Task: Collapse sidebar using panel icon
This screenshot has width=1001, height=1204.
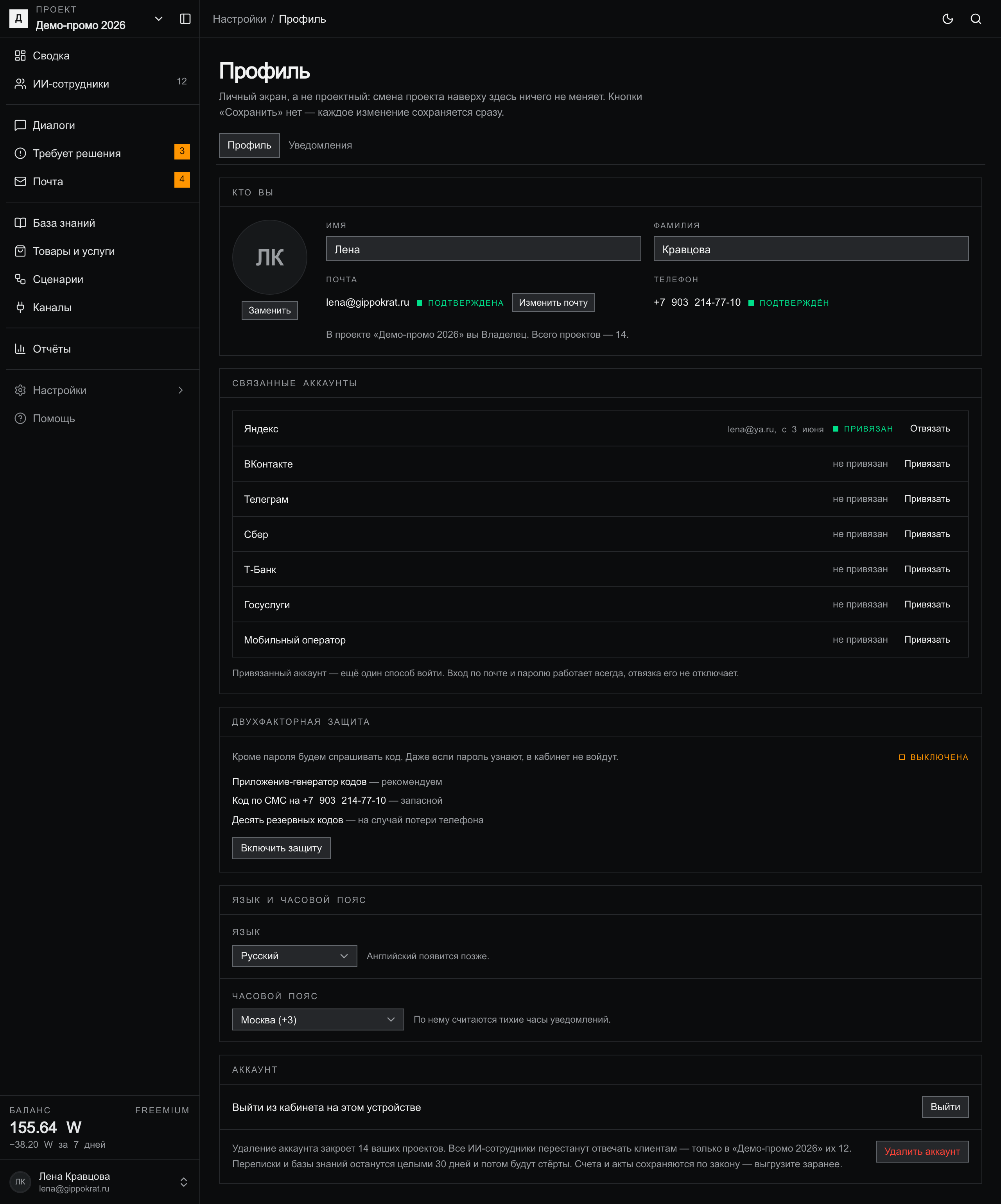Action: (185, 19)
